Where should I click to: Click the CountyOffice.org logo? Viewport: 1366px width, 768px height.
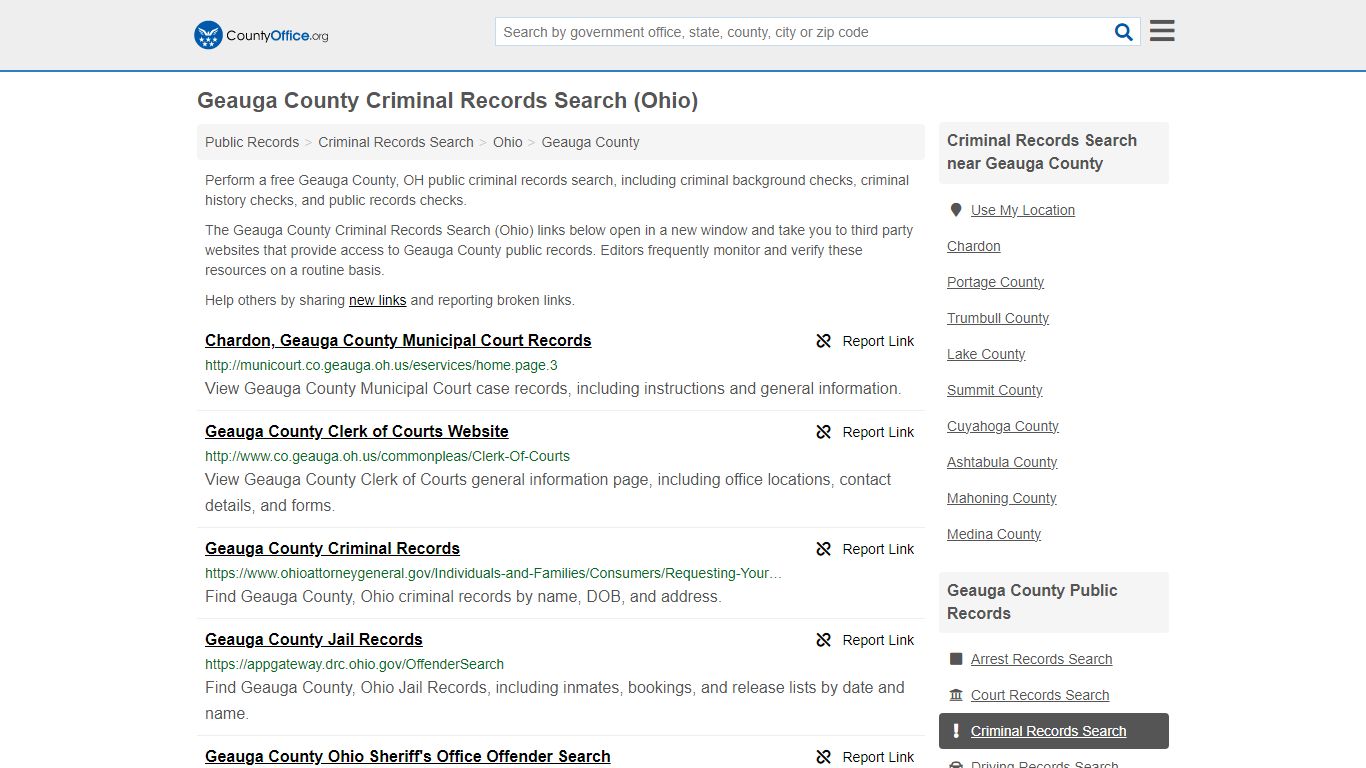(261, 35)
